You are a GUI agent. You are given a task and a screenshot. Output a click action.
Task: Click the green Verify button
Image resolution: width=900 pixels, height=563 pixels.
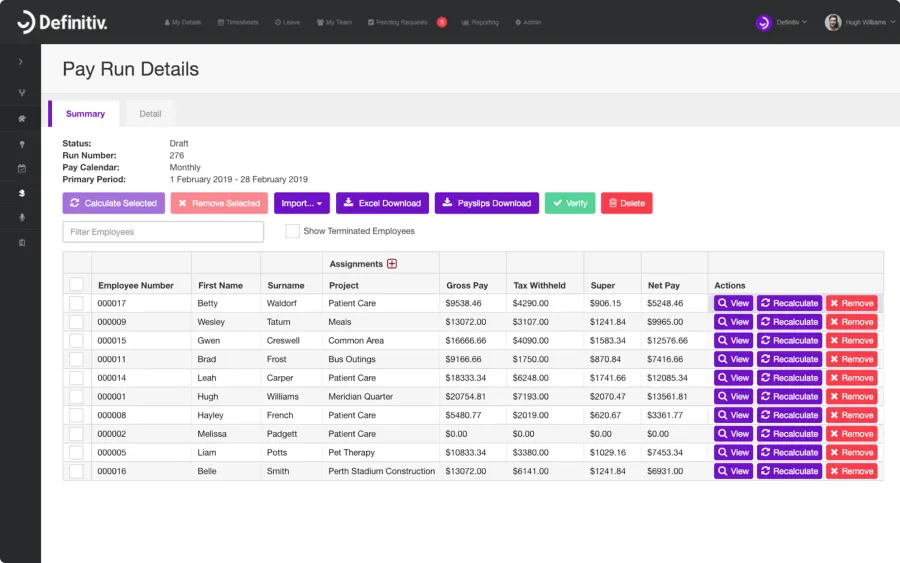tap(570, 203)
